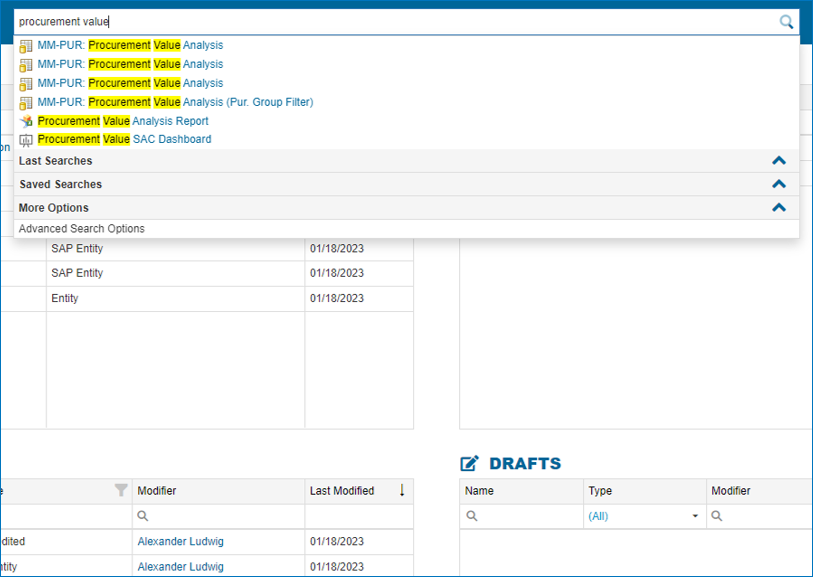The height and width of the screenshot is (577, 813).
Task: Open the filter icon in the Modifier table header
Action: click(x=121, y=490)
